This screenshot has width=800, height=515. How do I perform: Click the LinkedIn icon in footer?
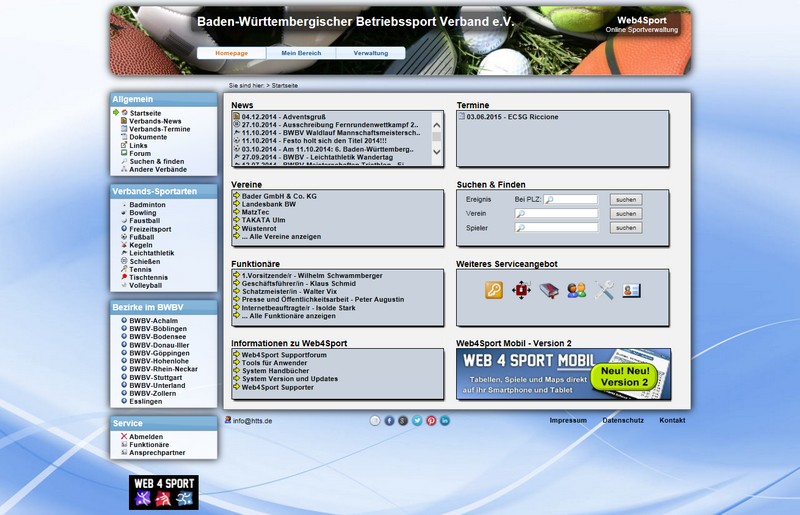pyautogui.click(x=445, y=421)
